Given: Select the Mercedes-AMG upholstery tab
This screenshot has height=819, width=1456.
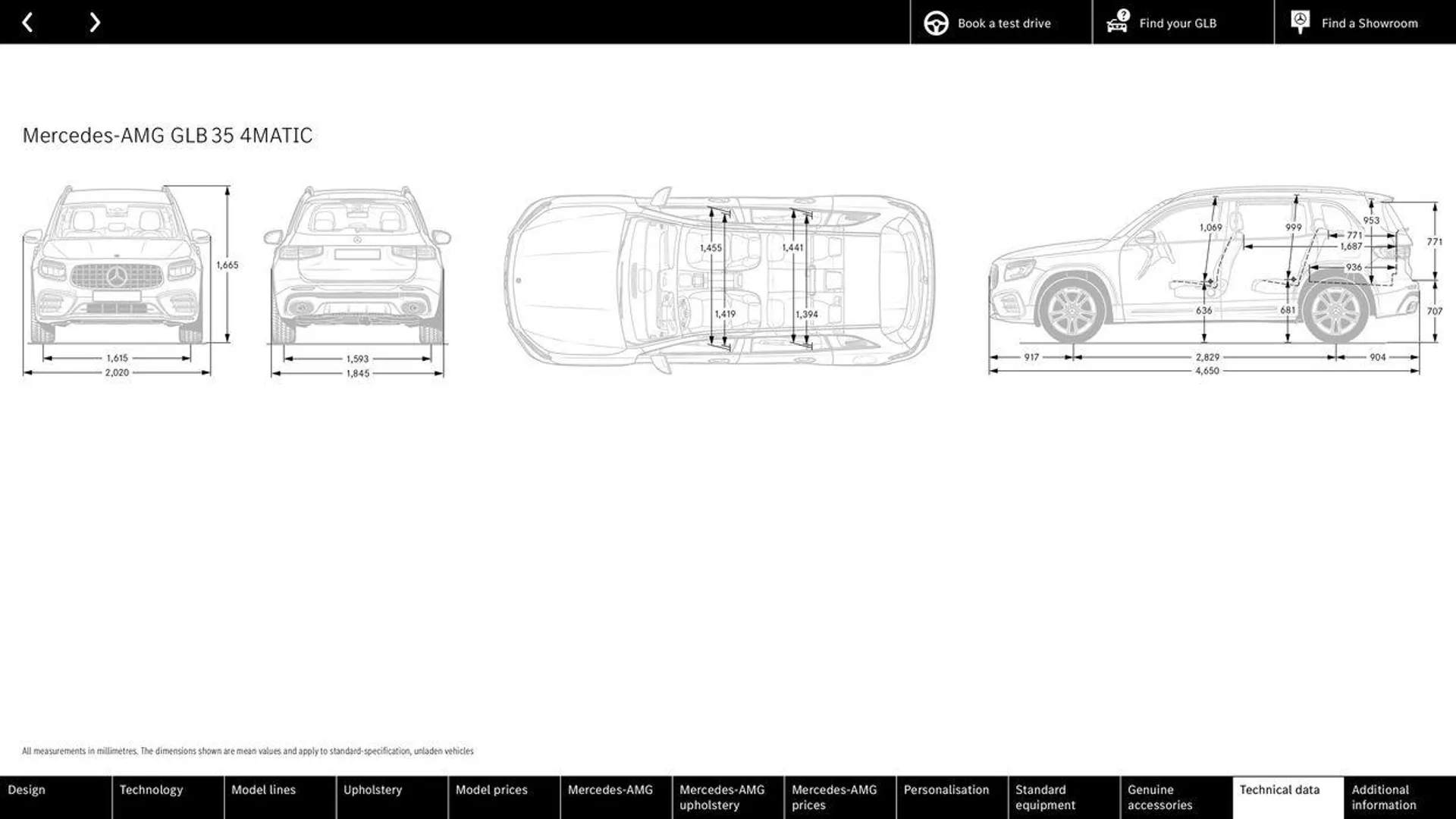Looking at the screenshot, I should pyautogui.click(x=728, y=797).
